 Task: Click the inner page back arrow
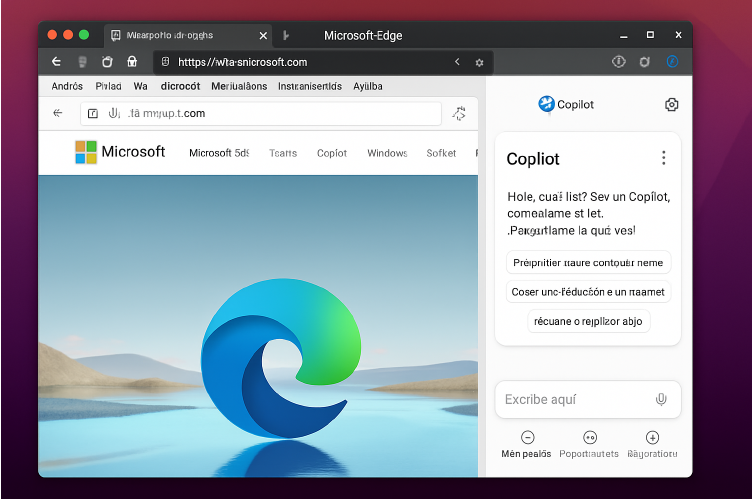pos(58,113)
